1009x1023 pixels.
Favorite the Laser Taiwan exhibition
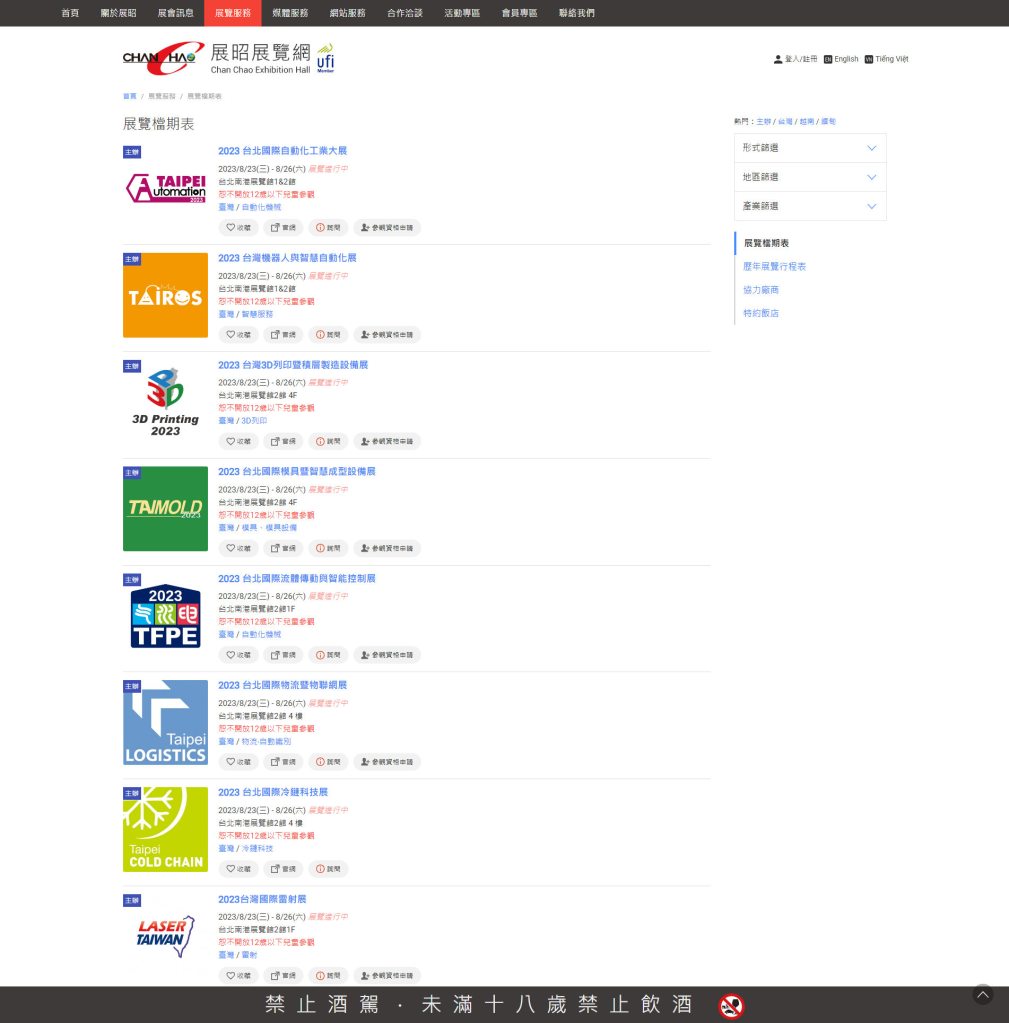coord(238,976)
